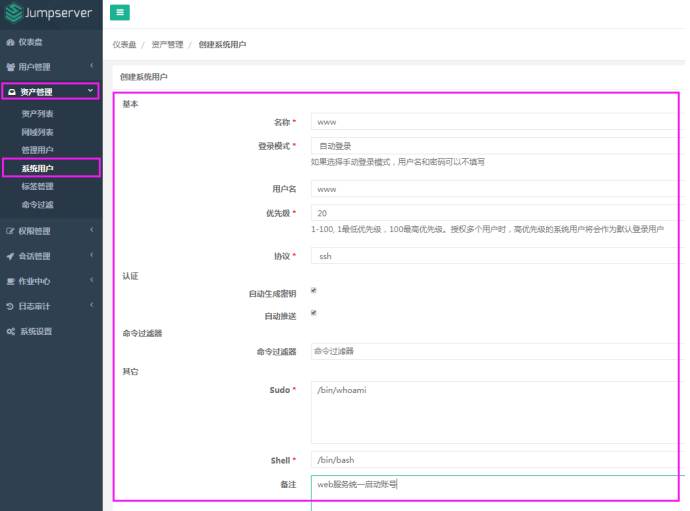The height and width of the screenshot is (511, 690).
Task: Select 资产列表 submenu item
Action: click(37, 114)
